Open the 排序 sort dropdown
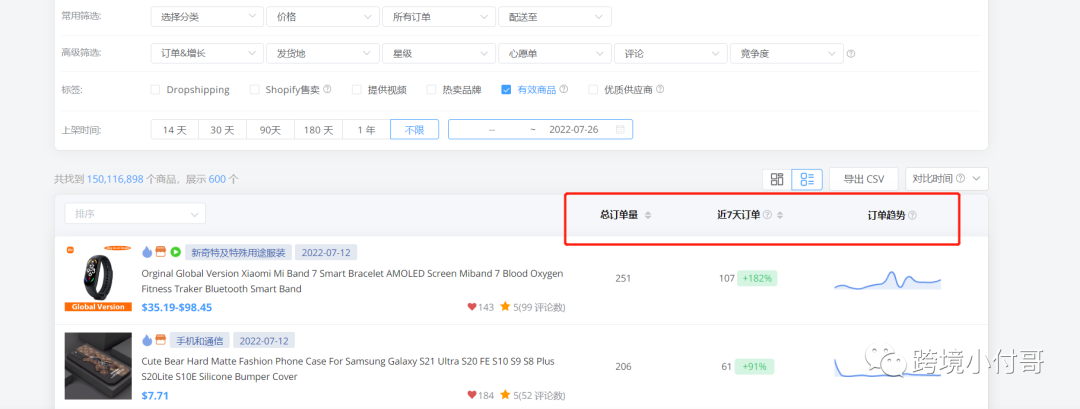 click(135, 213)
